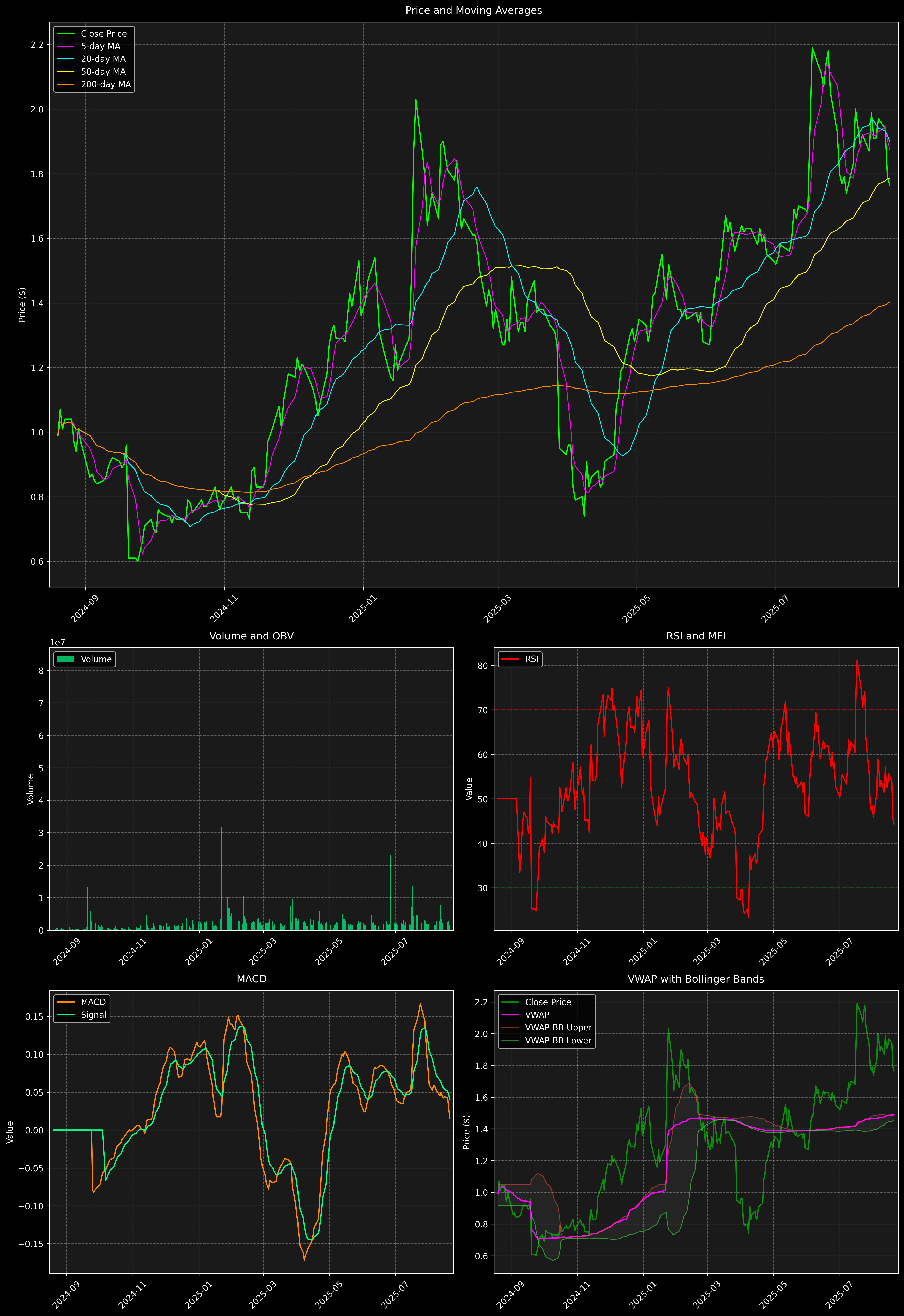Click the Price and Moving Averages title

click(x=473, y=10)
